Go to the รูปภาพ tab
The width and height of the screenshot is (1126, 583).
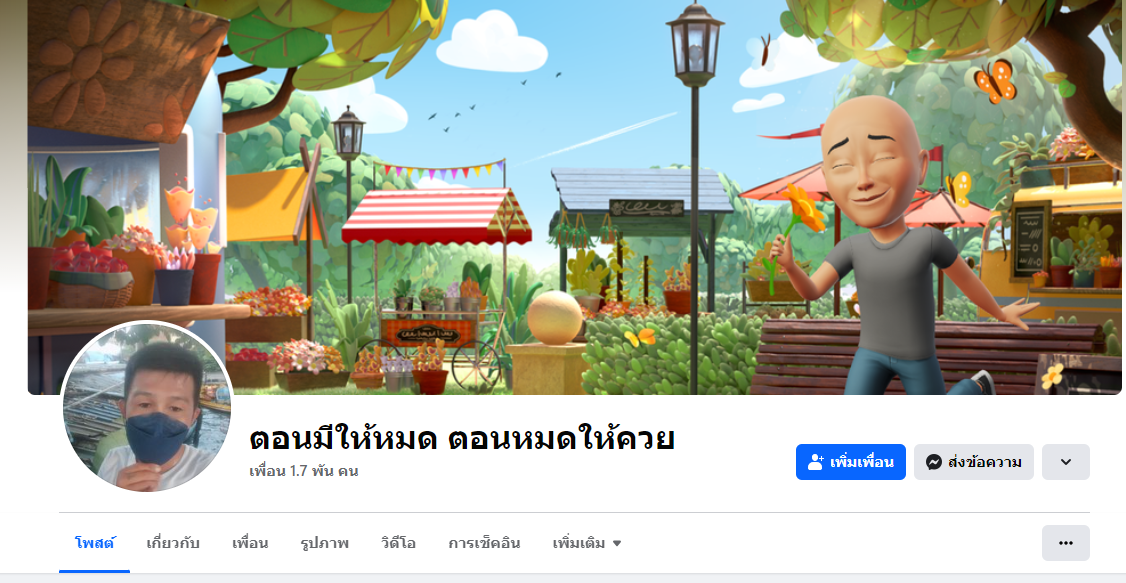325,543
